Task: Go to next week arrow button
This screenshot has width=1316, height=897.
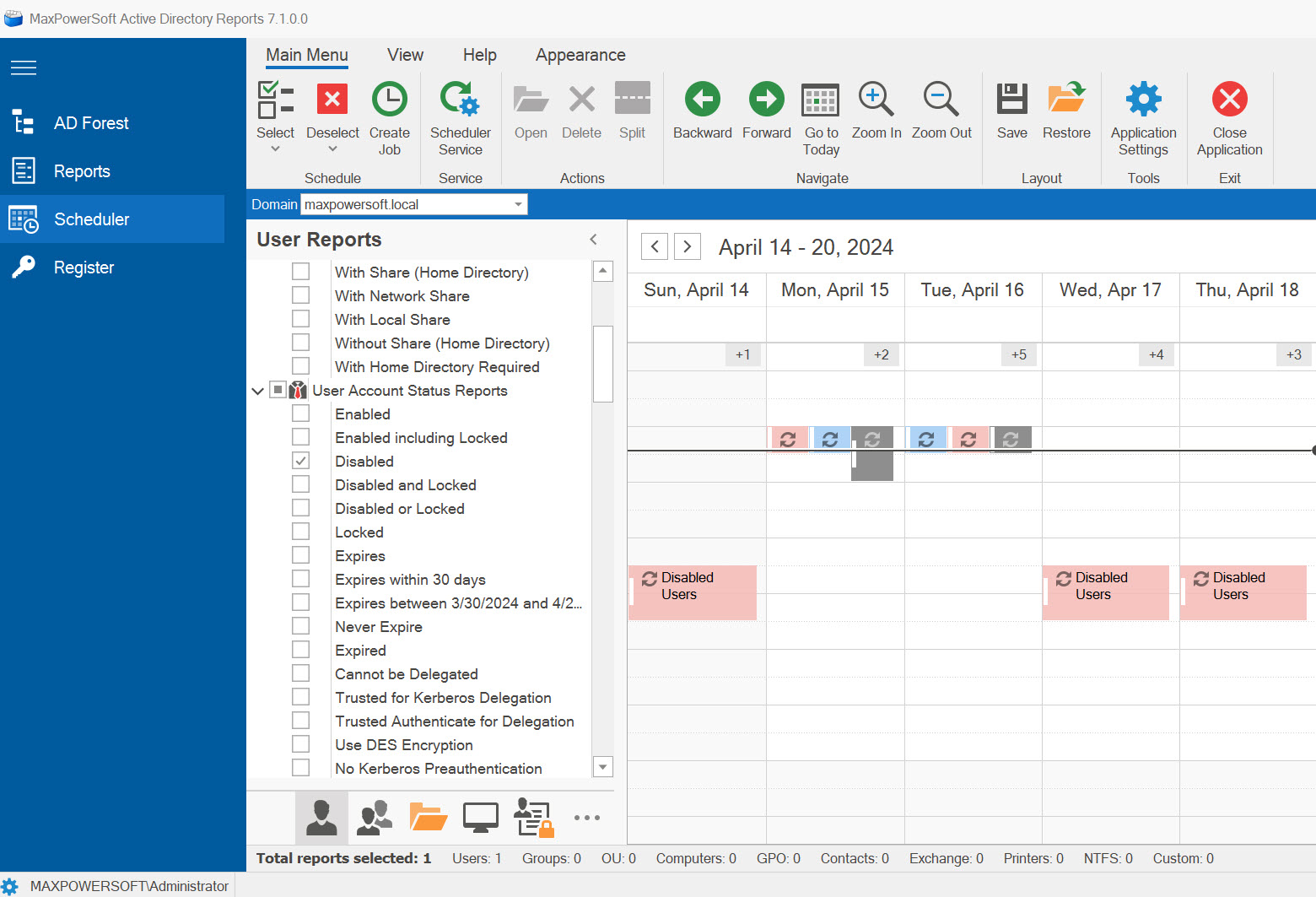Action: 688,246
